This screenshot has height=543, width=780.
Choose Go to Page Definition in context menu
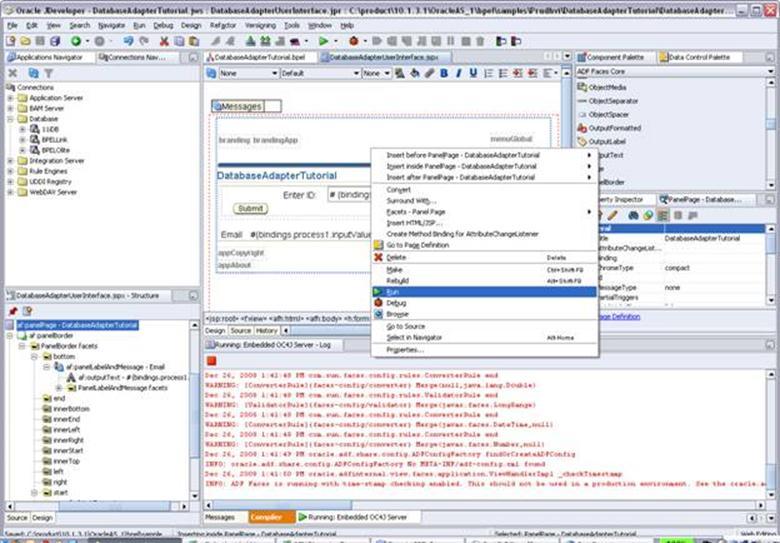(x=485, y=245)
